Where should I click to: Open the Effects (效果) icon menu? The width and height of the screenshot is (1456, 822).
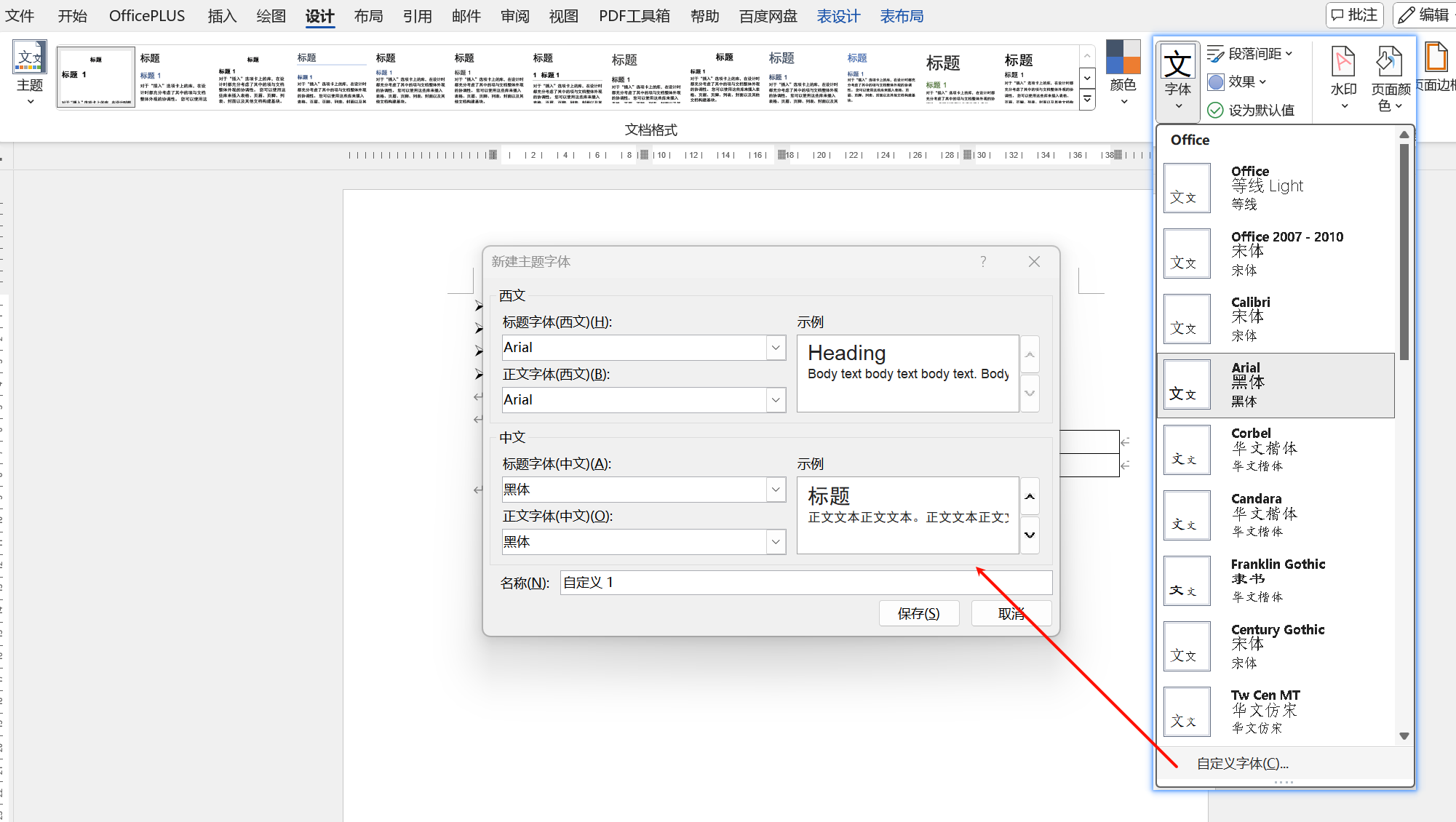coord(1216,82)
